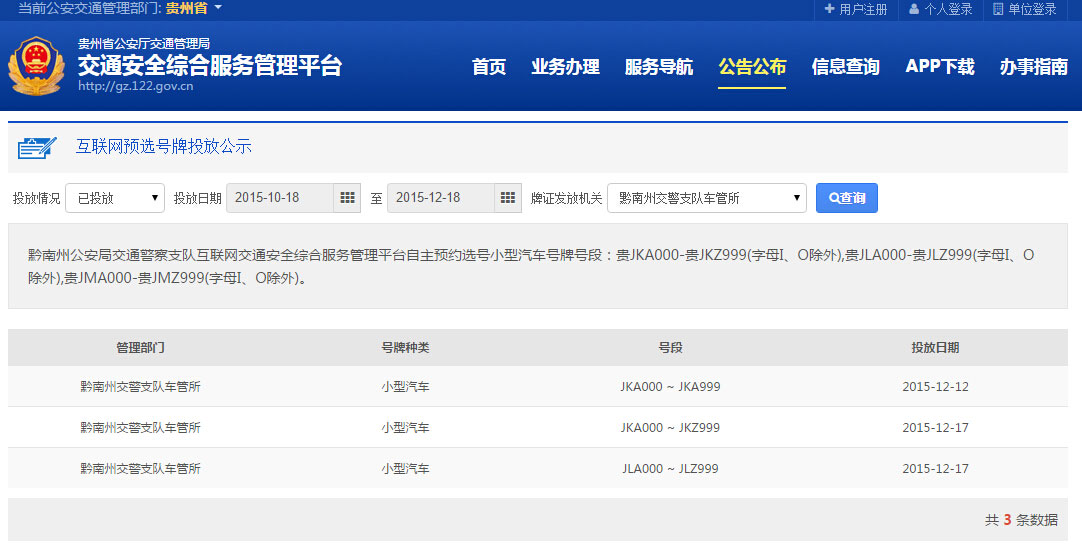Click the plus icon beside 用户注册

click(829, 9)
